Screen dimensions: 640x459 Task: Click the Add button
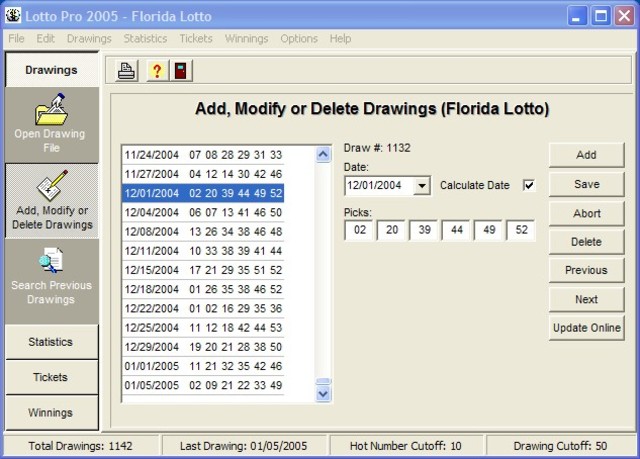tap(587, 155)
